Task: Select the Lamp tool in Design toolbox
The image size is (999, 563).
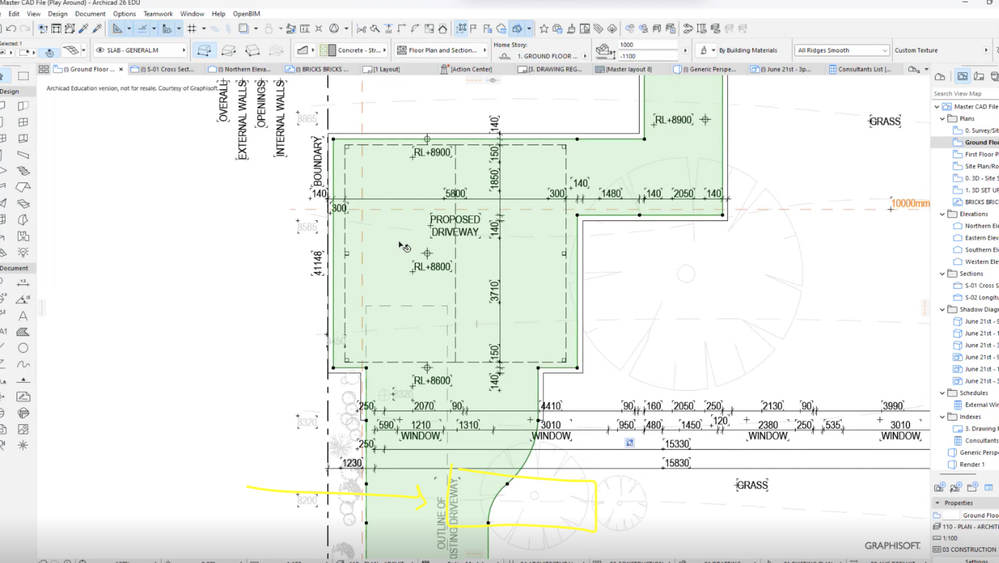Action: (23, 252)
